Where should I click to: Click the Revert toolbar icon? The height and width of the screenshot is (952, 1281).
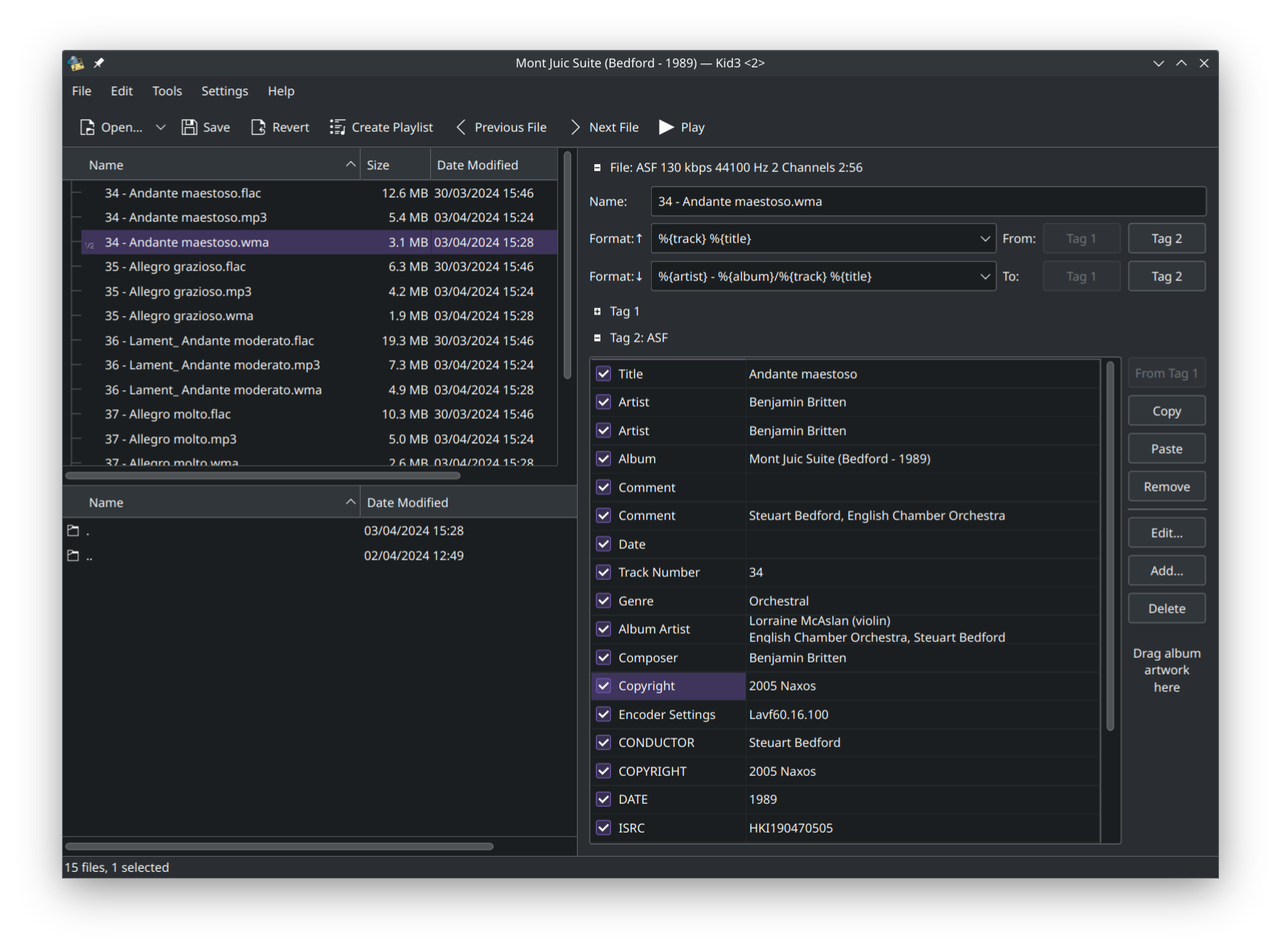[x=258, y=127]
